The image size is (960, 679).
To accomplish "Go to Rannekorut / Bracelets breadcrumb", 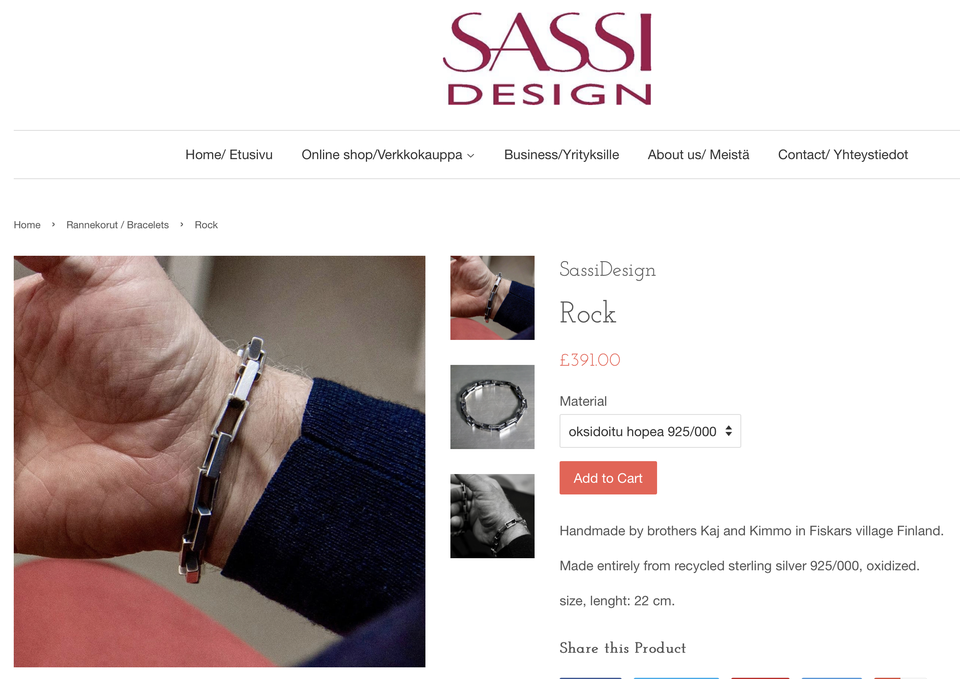I will 118,225.
